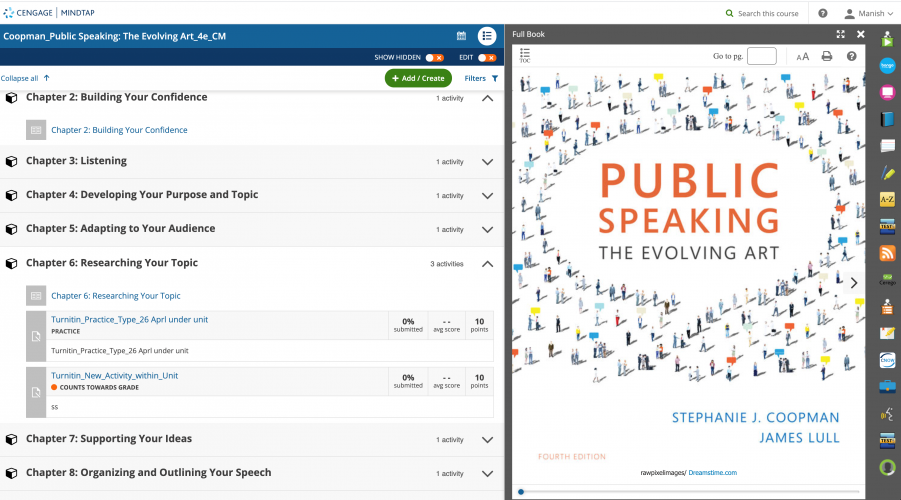Toggle the EDIT mode switch

pyautogui.click(x=487, y=57)
